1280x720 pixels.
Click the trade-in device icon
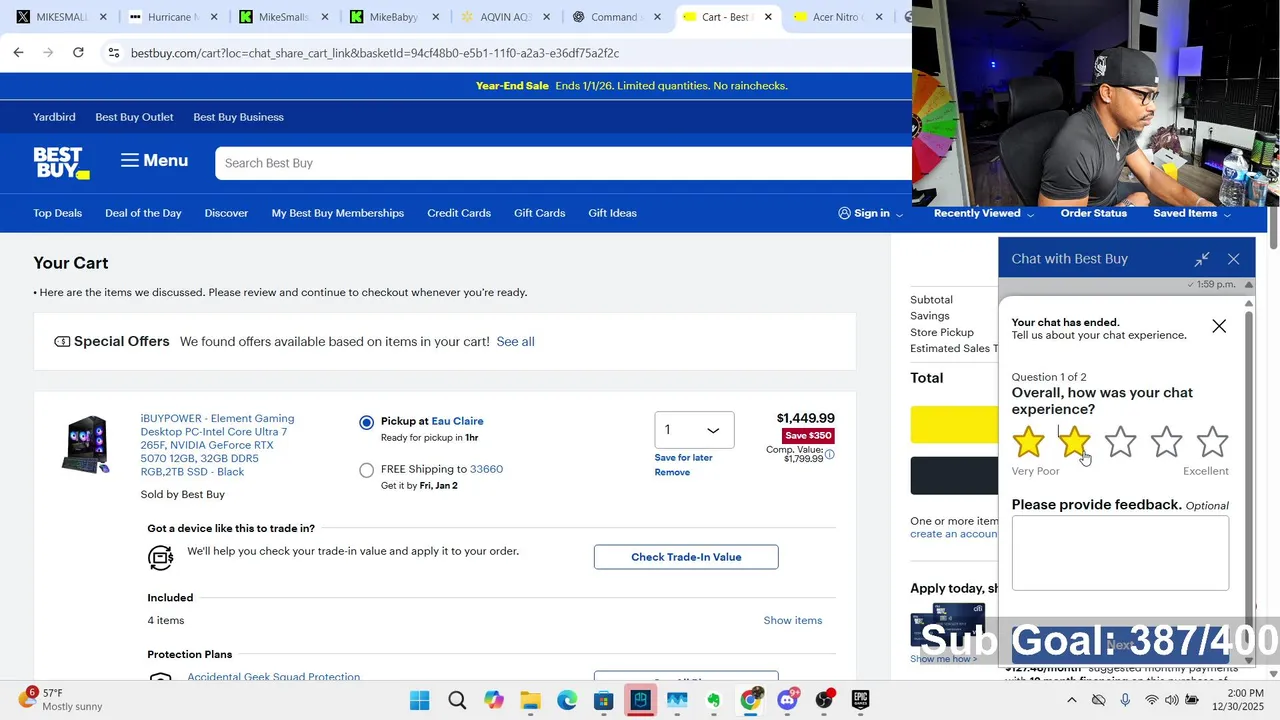pos(161,557)
